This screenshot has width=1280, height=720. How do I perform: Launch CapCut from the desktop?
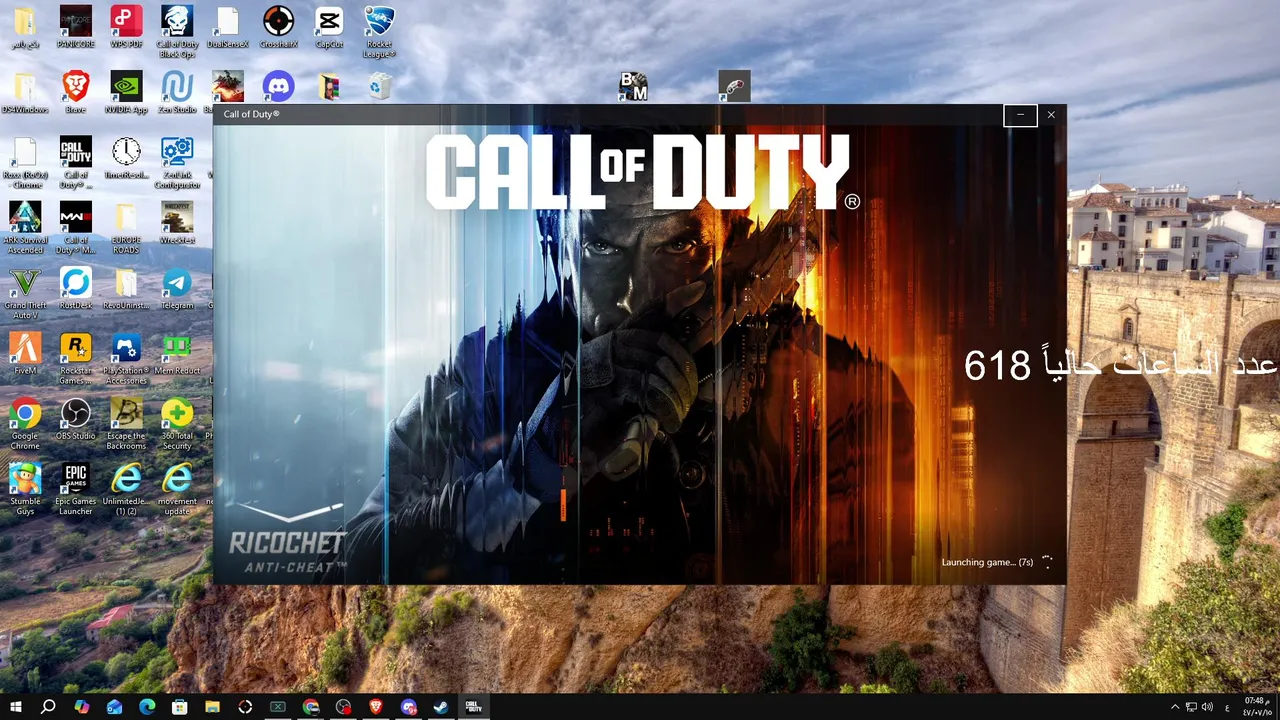[x=329, y=27]
